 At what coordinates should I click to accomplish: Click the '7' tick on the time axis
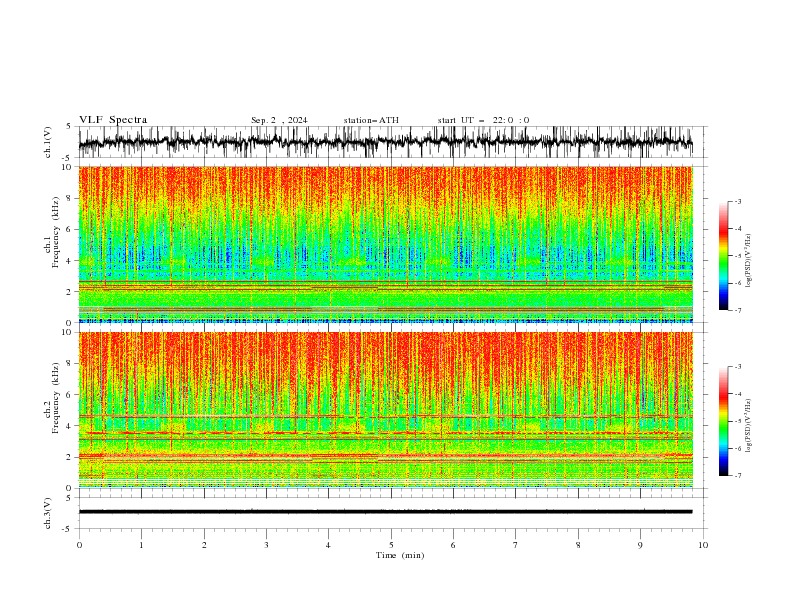point(516,545)
